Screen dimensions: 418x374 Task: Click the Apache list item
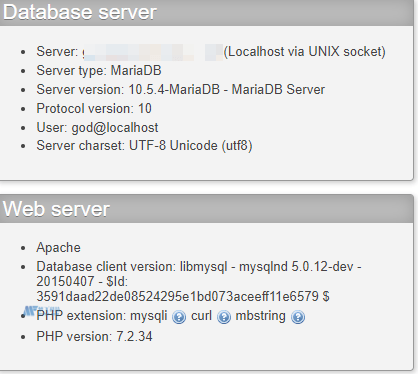(58, 248)
